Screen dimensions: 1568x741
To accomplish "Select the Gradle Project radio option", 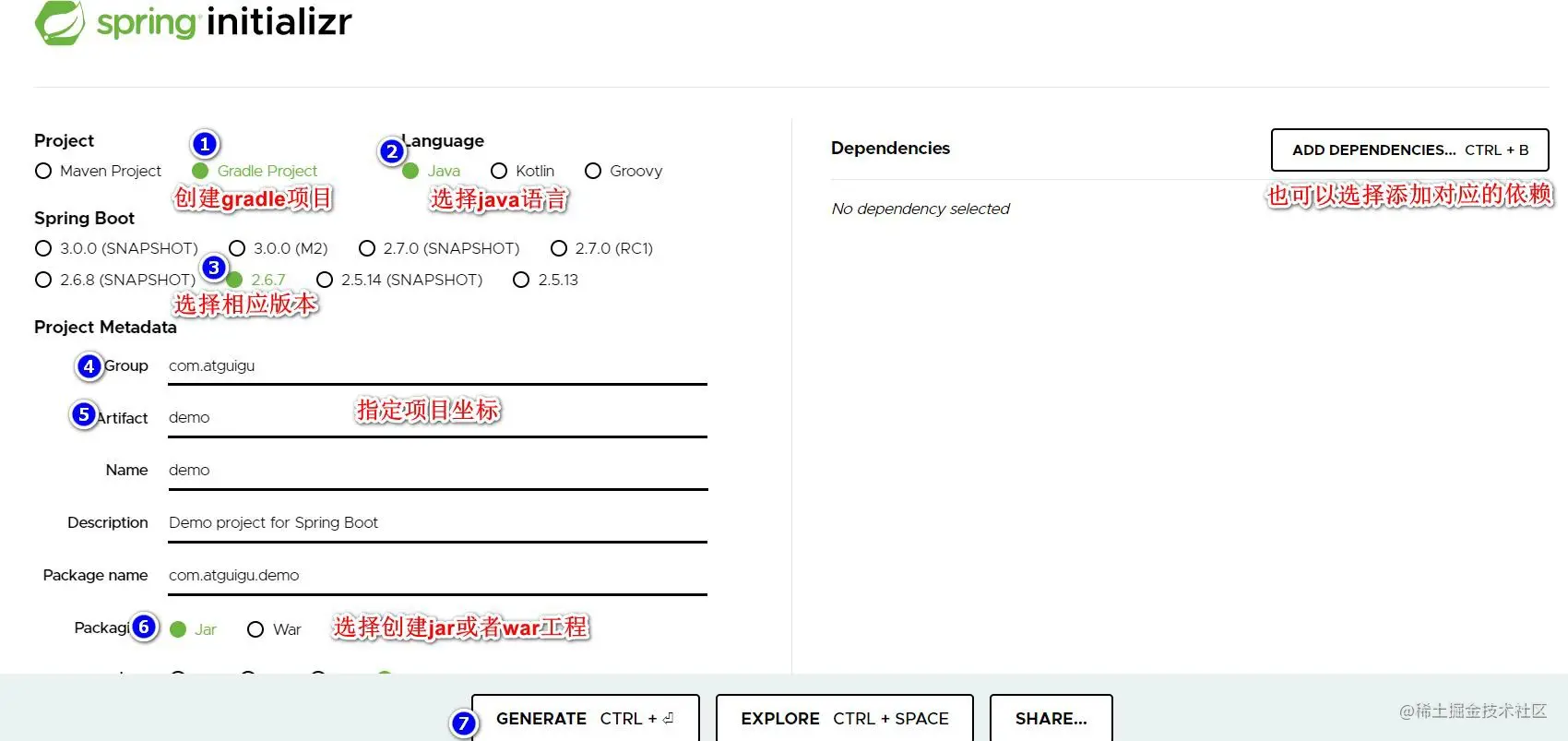I will tap(255, 171).
